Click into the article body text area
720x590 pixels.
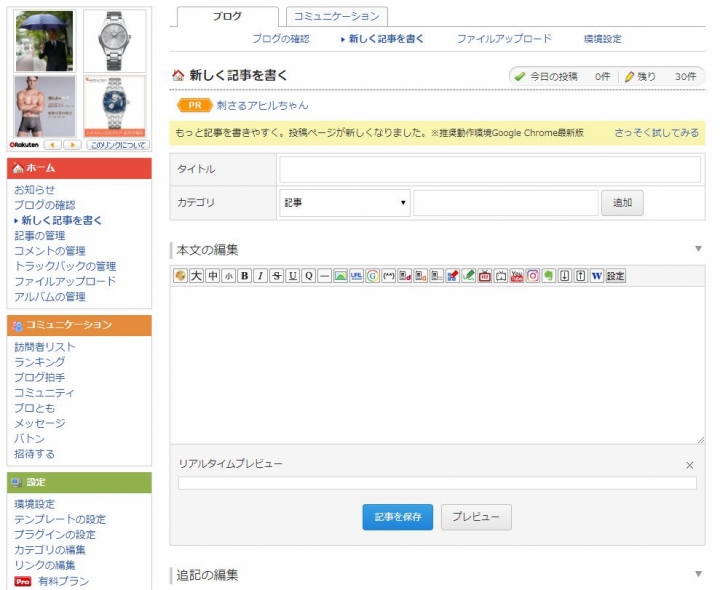(437, 365)
